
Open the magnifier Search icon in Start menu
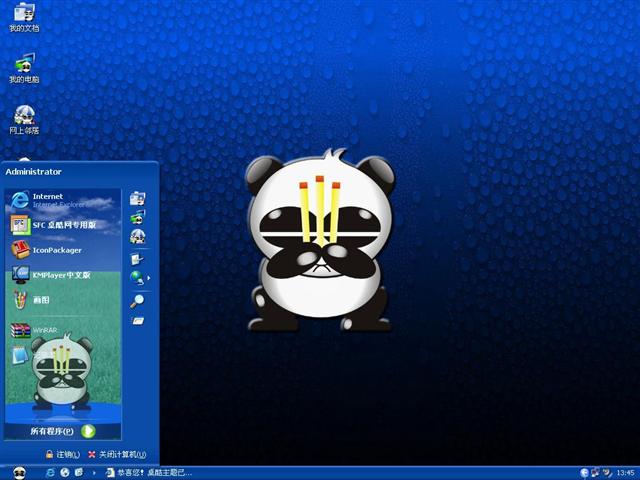point(137,301)
